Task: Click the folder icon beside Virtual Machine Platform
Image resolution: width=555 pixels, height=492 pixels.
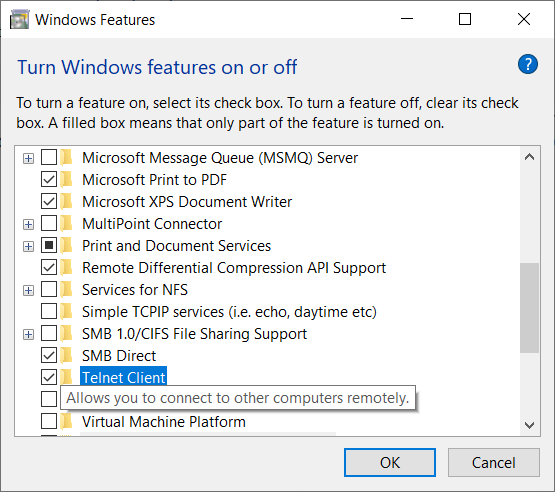Action: tap(66, 421)
